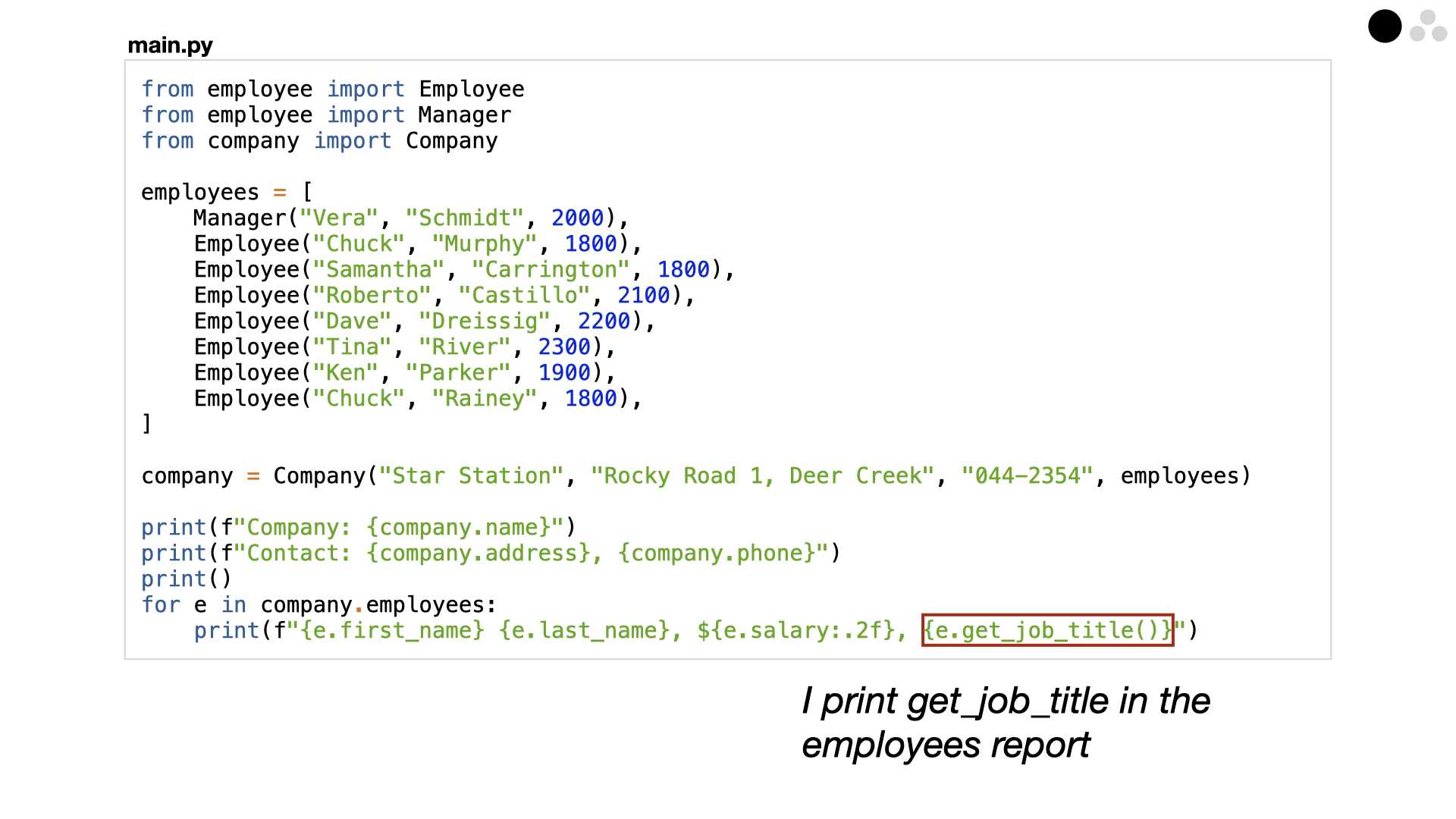Click the 'employees = [' line
This screenshot has width=1456, height=819.
click(227, 193)
